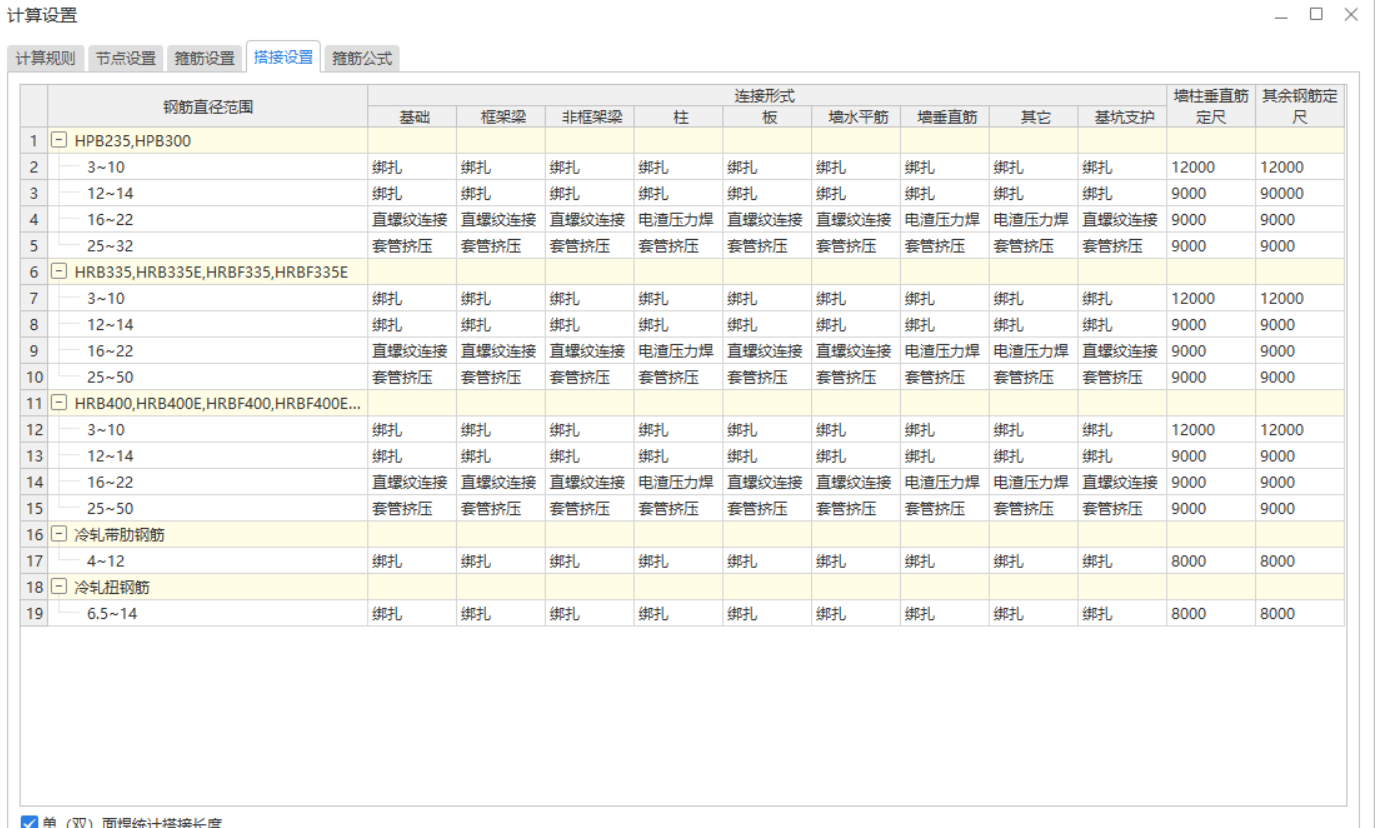This screenshot has width=1375, height=828.
Task: Open the 箍筋设置 tab
Action: tap(205, 58)
